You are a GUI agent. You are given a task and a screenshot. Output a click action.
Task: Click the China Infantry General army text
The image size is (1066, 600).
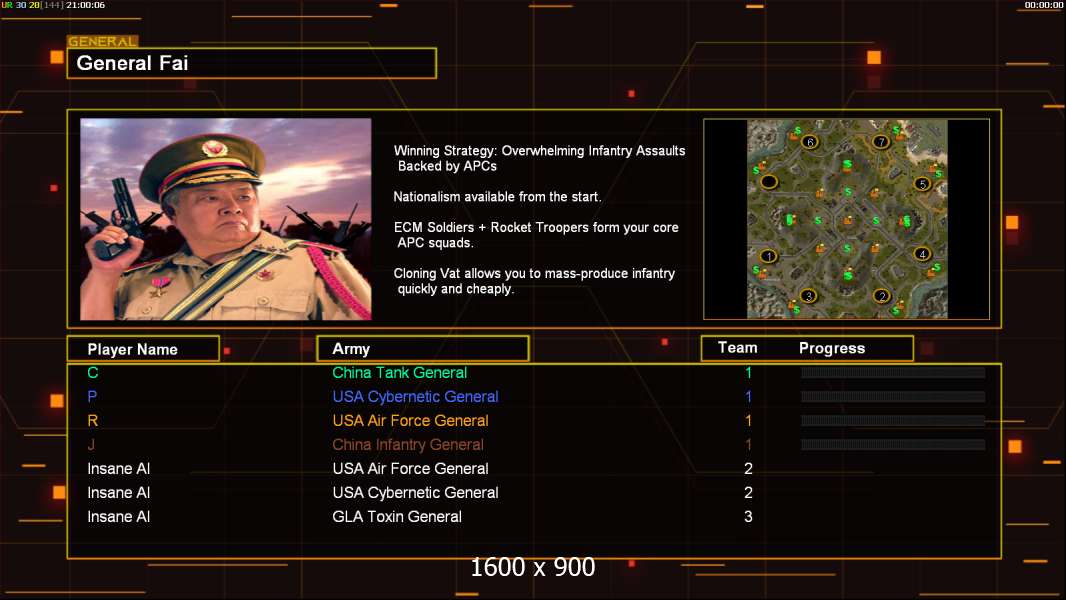(408, 444)
